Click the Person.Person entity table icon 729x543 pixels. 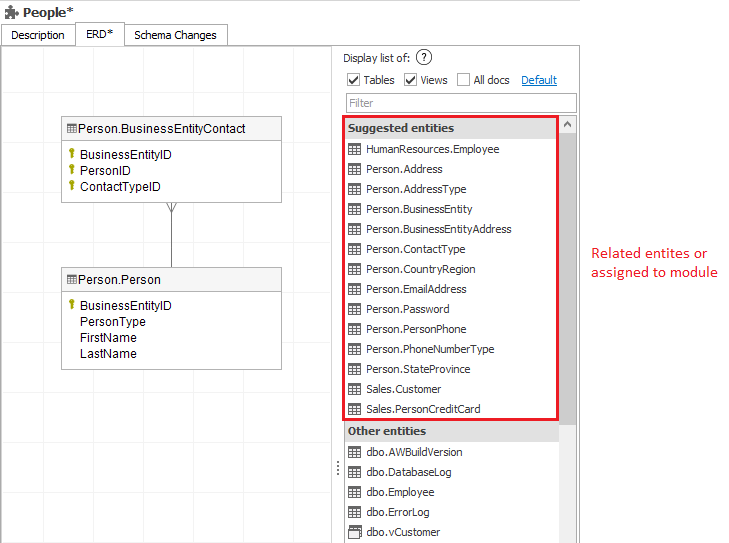coord(71,280)
